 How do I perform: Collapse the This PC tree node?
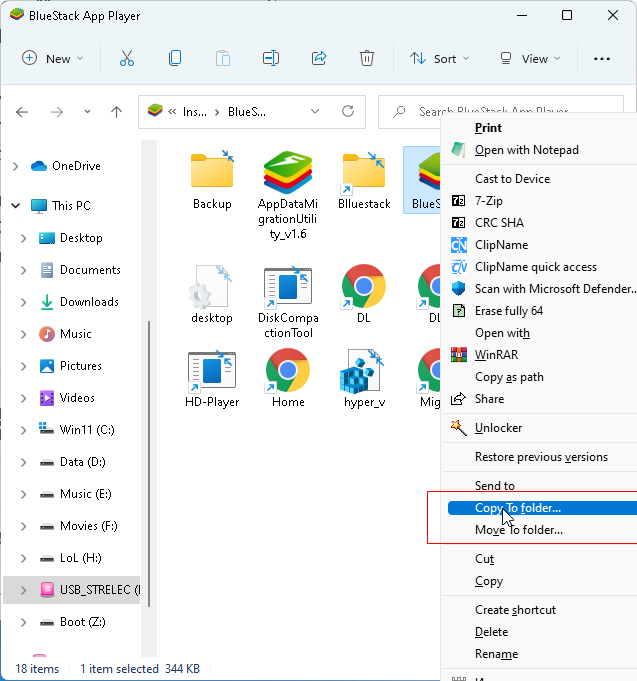(x=16, y=205)
